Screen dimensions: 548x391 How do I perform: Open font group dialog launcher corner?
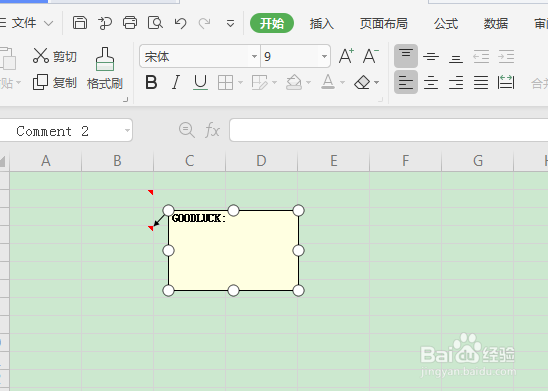click(x=381, y=100)
